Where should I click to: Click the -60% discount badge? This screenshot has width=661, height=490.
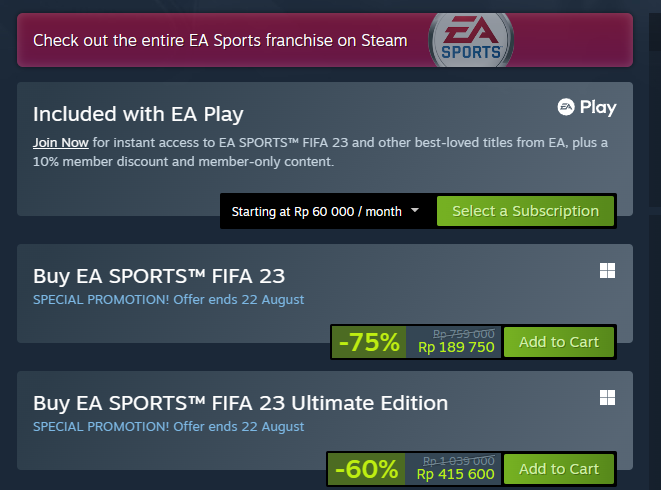[x=366, y=469]
